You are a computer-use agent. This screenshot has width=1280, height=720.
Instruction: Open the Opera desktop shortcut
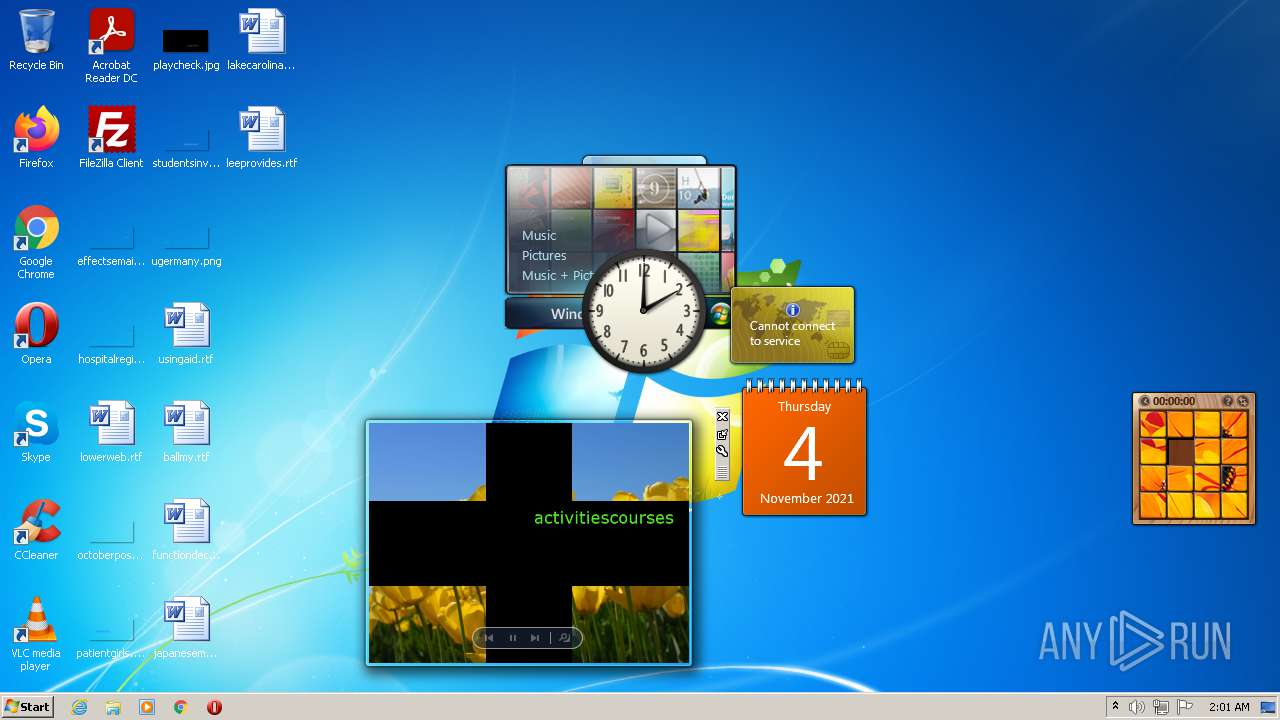pyautogui.click(x=36, y=334)
